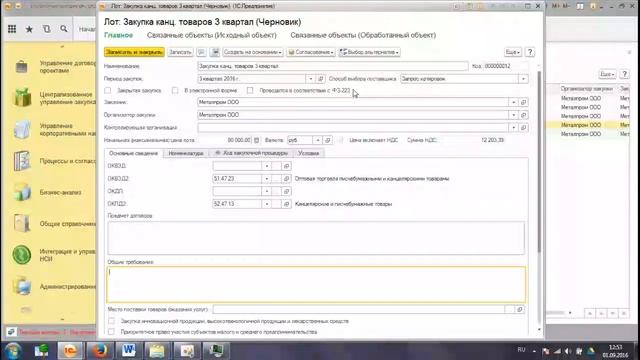Switch to Связанные объекты (Исходный объект) tab
This screenshot has width=640, height=360.
(x=211, y=35)
